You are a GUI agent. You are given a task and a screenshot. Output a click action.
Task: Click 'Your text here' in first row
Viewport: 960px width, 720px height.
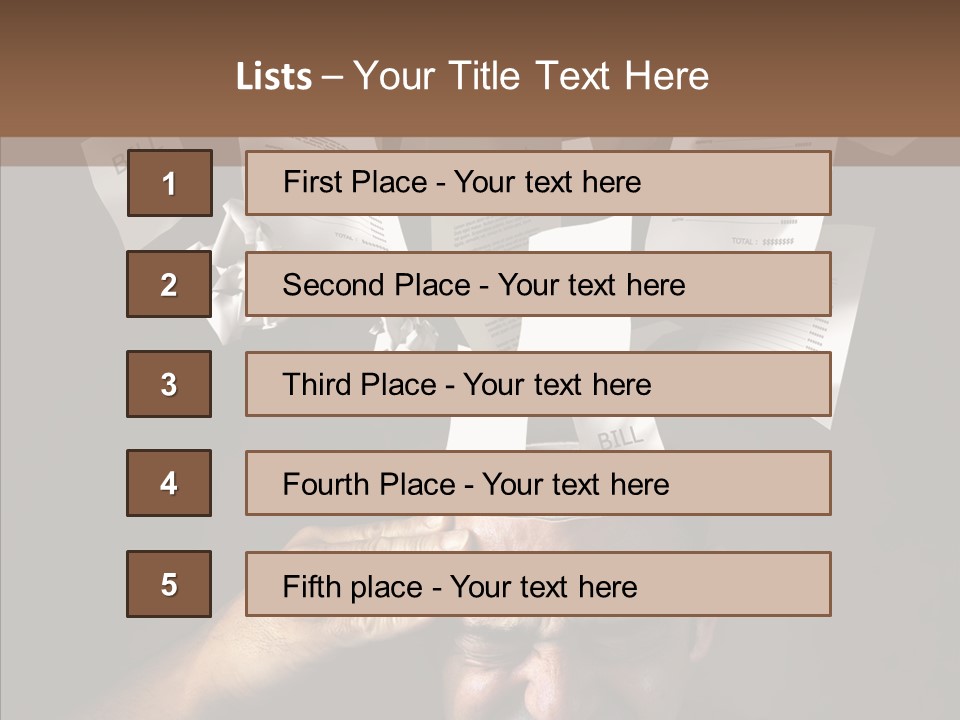tap(547, 182)
